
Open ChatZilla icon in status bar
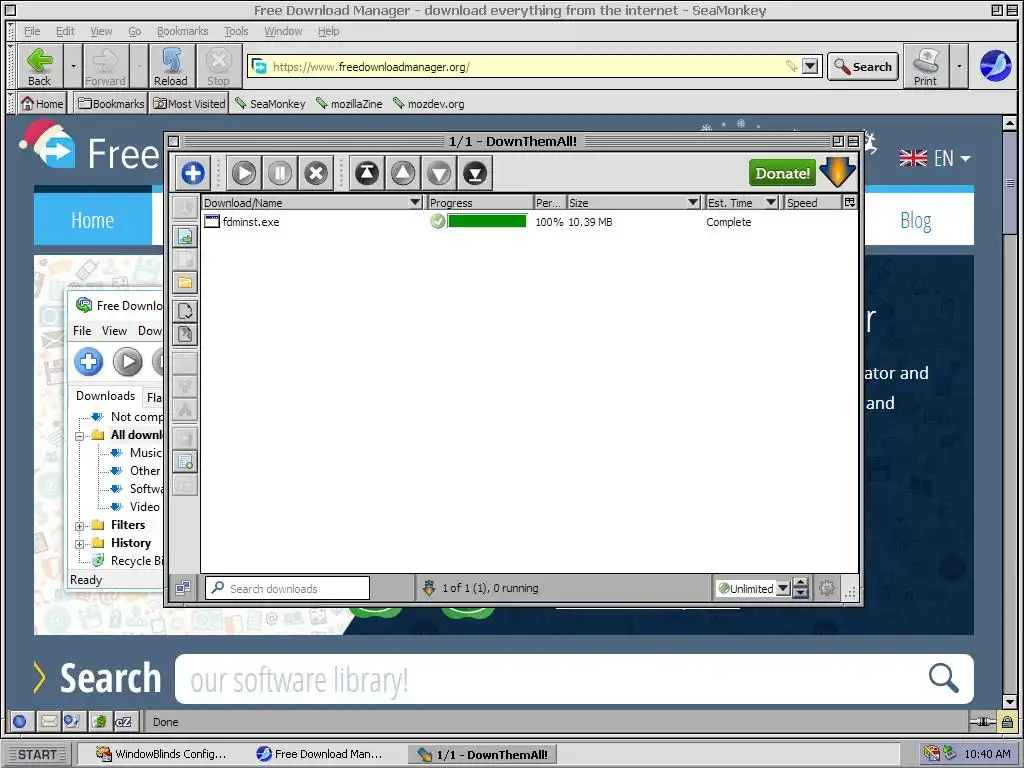click(123, 722)
